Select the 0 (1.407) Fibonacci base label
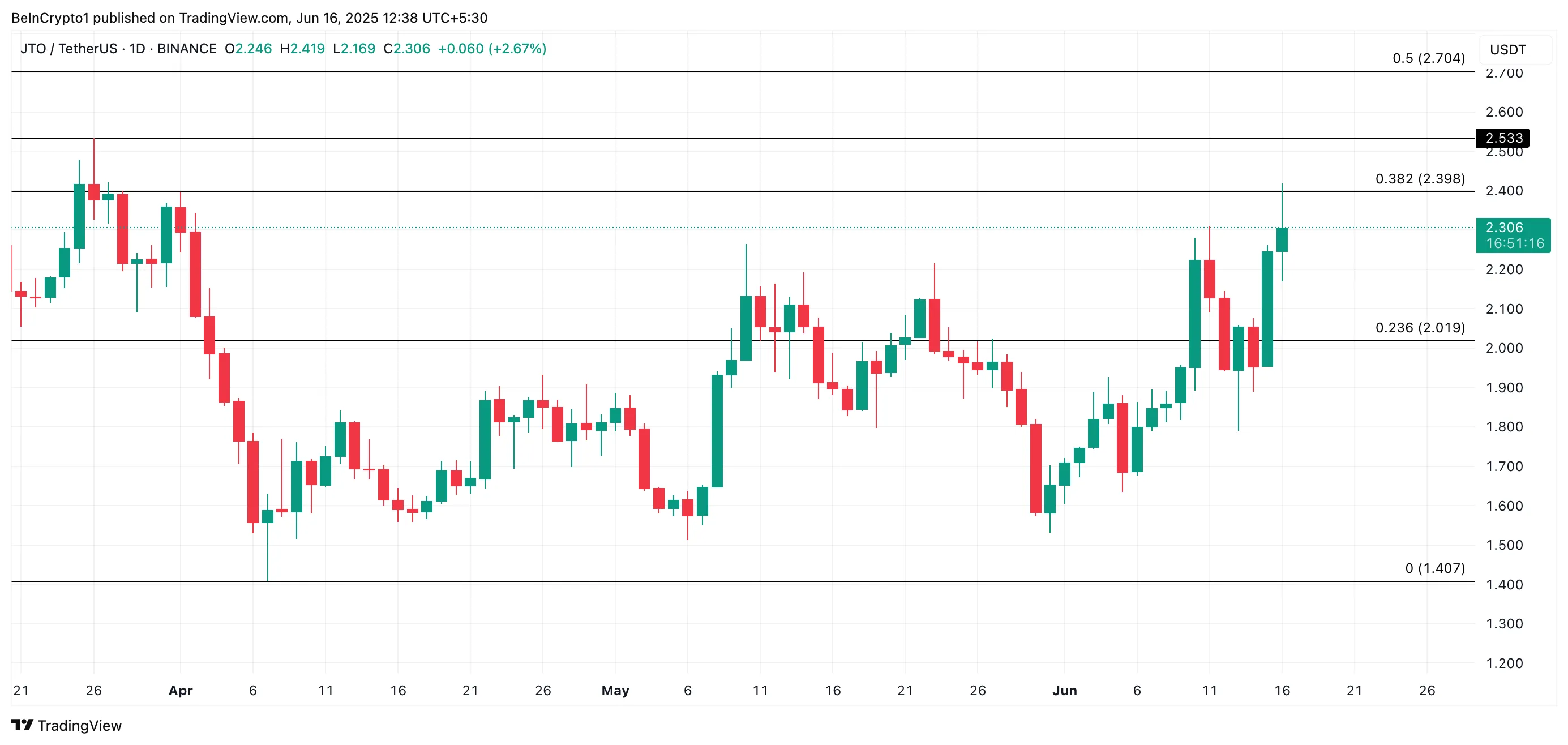 (x=1434, y=568)
